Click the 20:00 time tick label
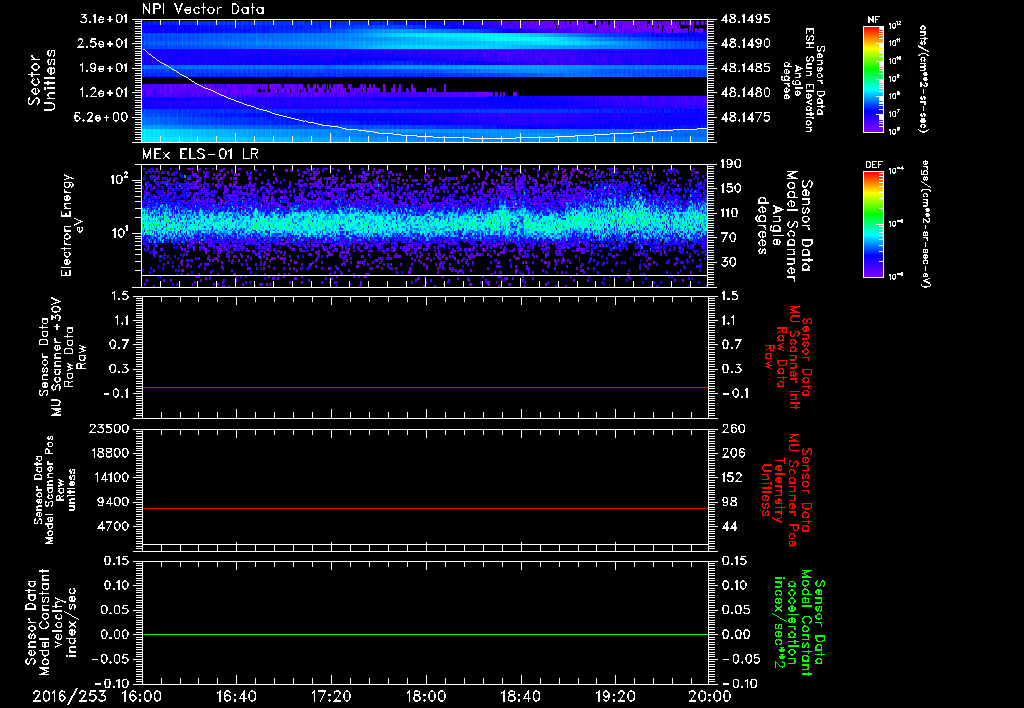 pyautogui.click(x=709, y=696)
